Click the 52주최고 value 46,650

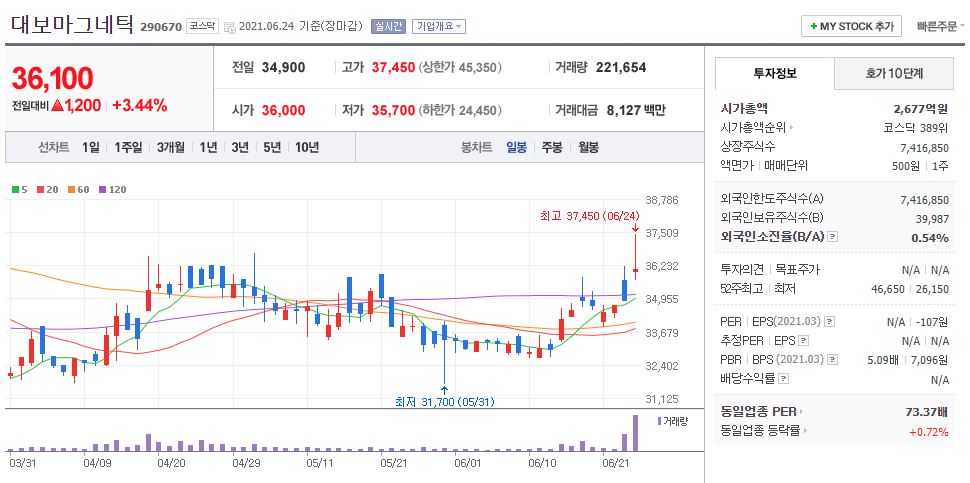(x=889, y=289)
